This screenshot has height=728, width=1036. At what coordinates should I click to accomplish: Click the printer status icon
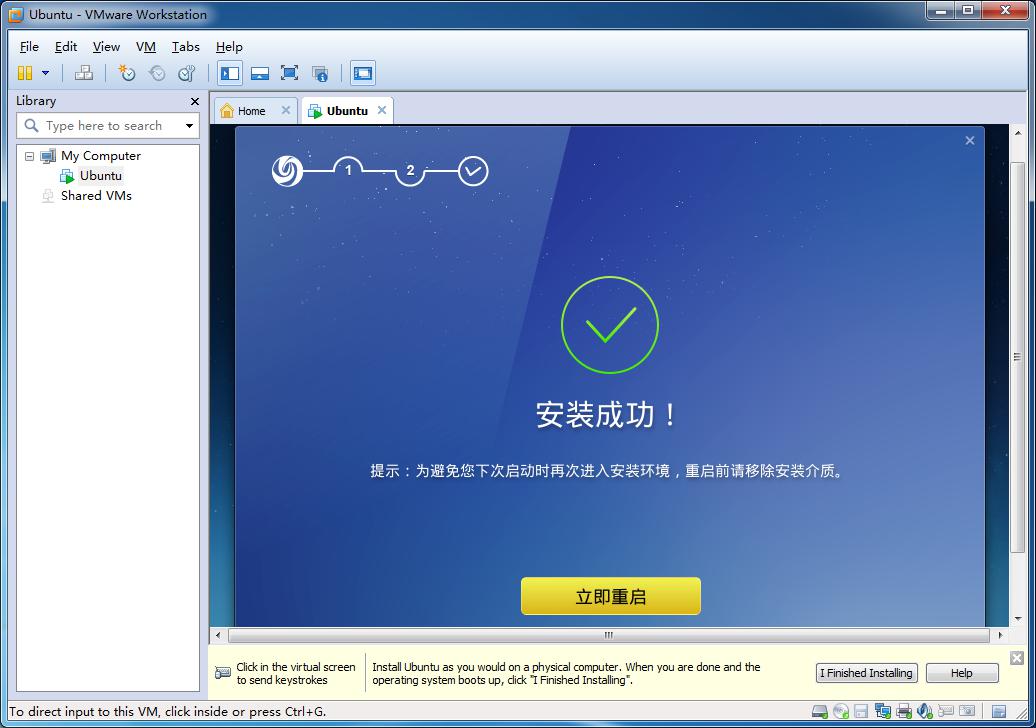tap(903, 711)
